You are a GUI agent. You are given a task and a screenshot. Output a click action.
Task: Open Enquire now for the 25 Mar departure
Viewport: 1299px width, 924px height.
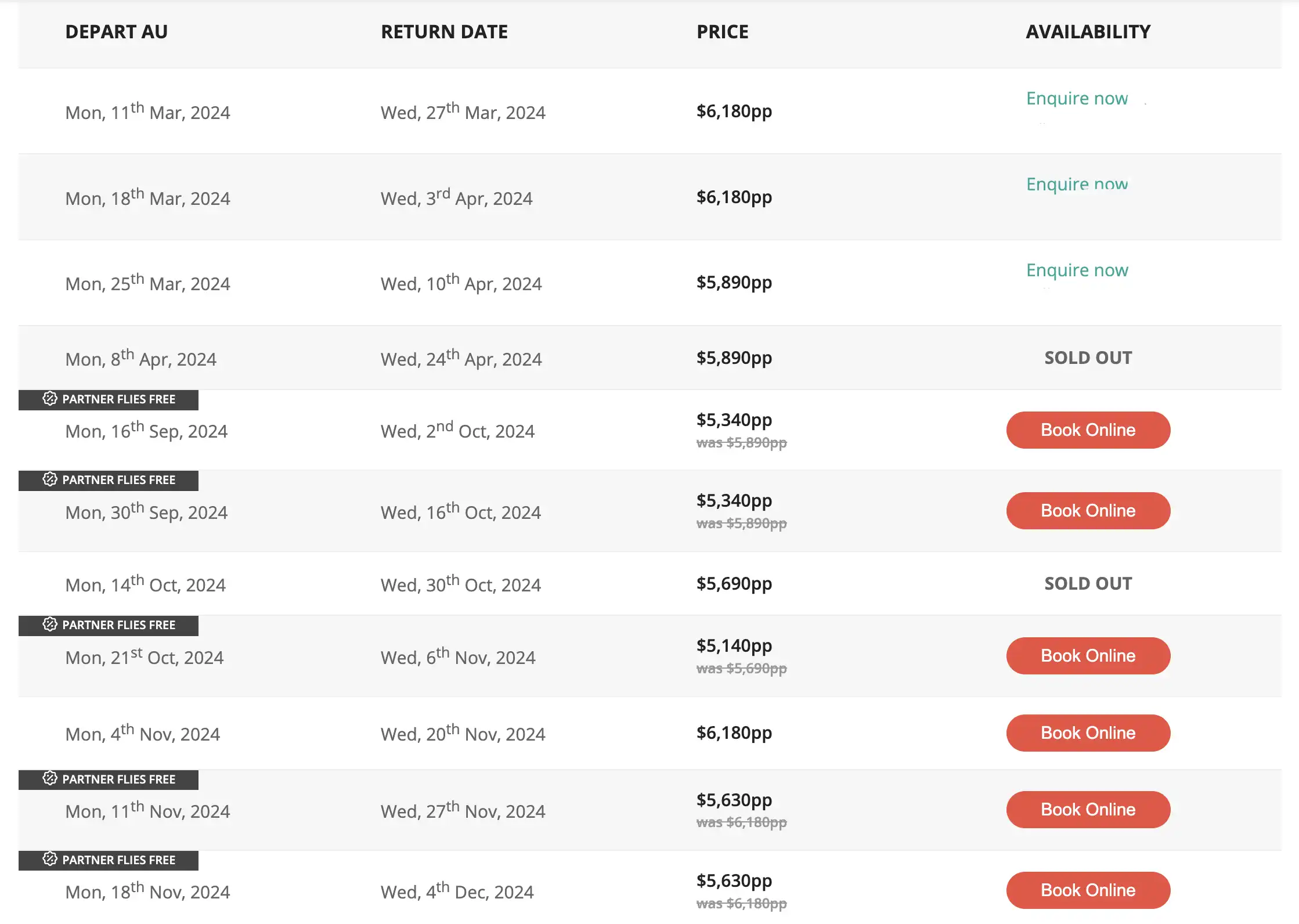1077,269
